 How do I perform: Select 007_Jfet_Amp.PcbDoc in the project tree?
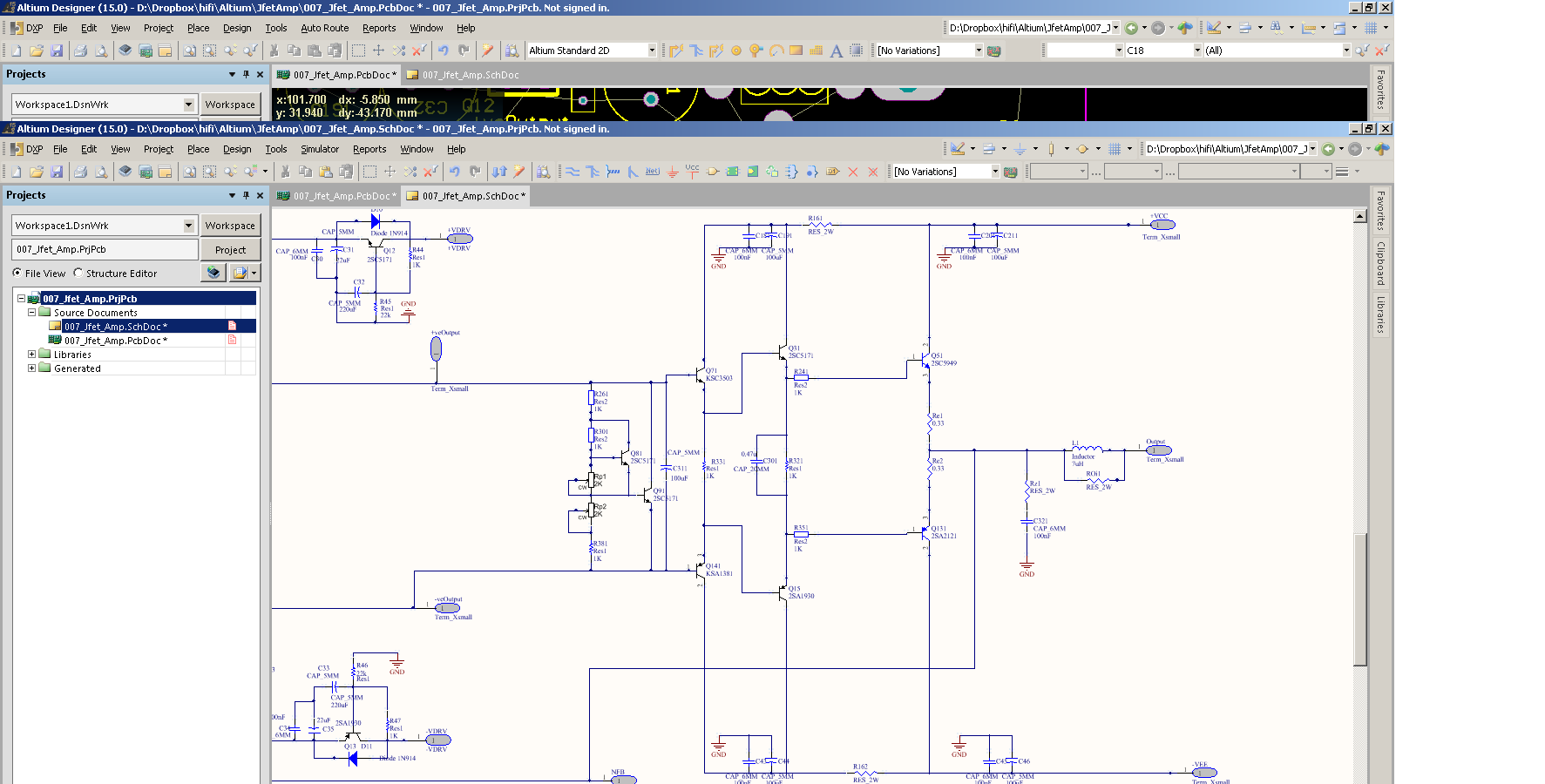coord(116,341)
